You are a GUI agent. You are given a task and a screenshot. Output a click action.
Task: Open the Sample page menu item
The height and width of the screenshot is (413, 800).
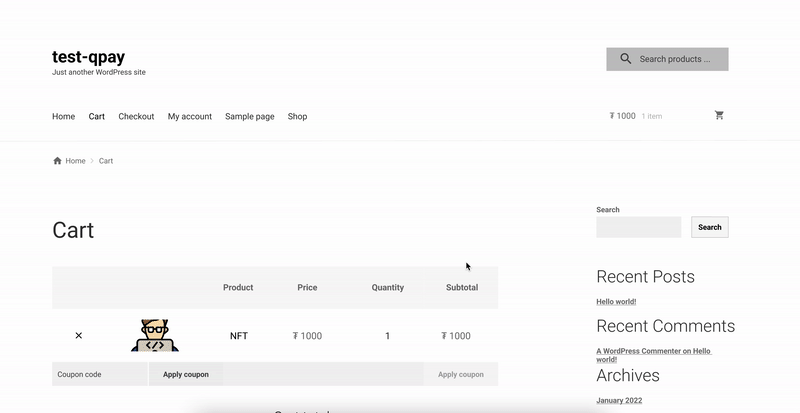coord(249,116)
